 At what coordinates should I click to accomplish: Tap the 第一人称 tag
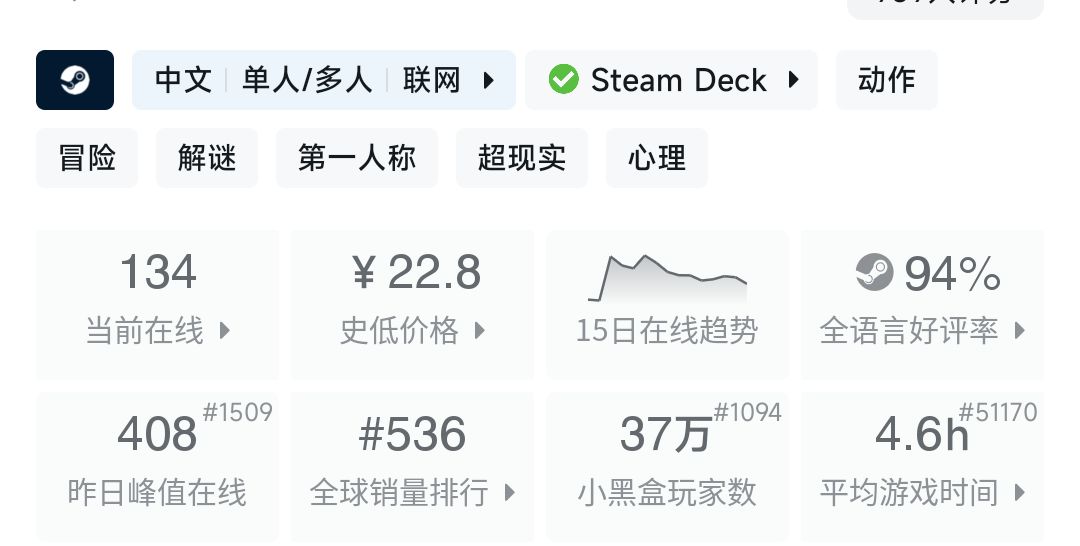click(x=357, y=158)
